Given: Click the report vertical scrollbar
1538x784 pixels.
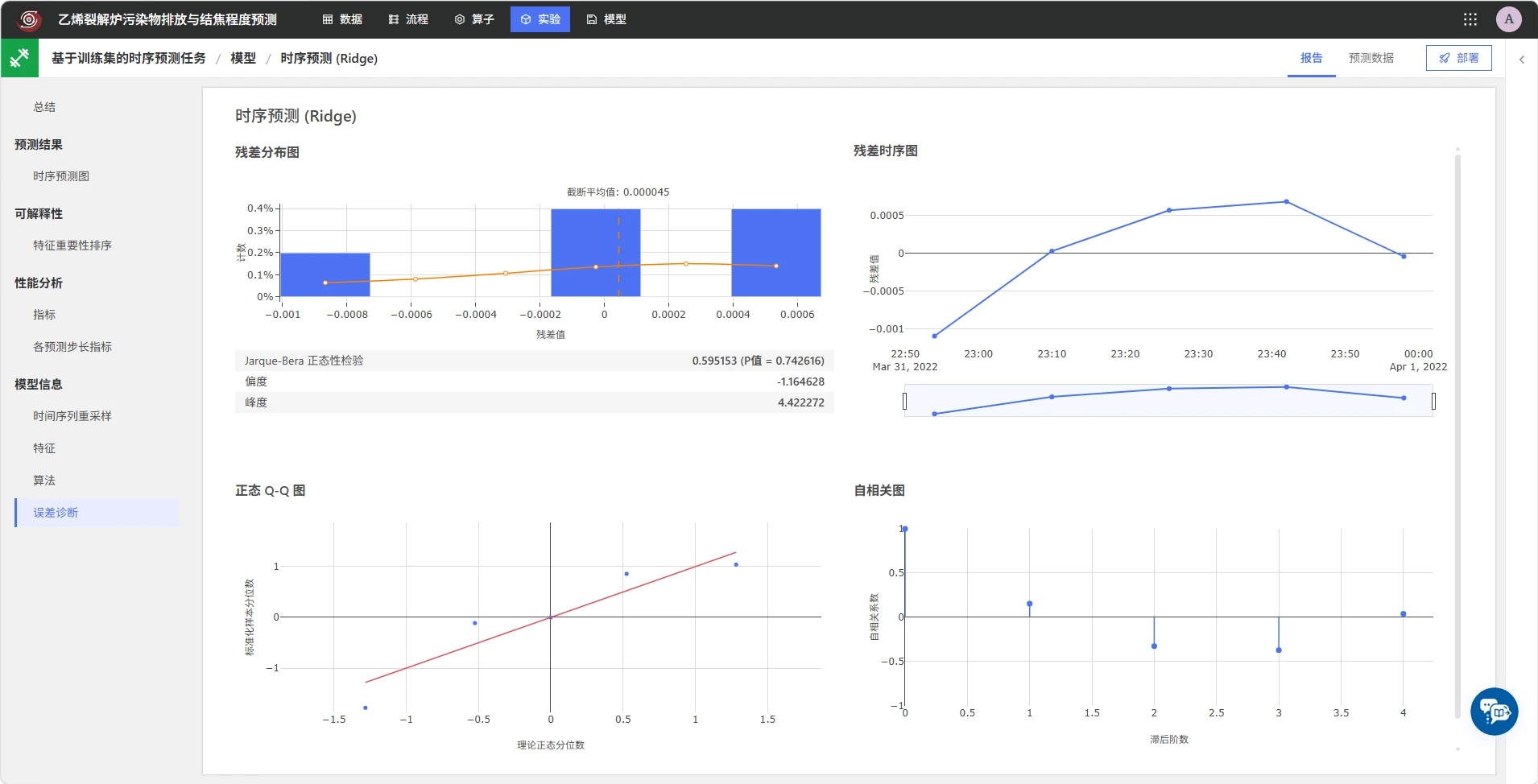Looking at the screenshot, I should 1457,435.
